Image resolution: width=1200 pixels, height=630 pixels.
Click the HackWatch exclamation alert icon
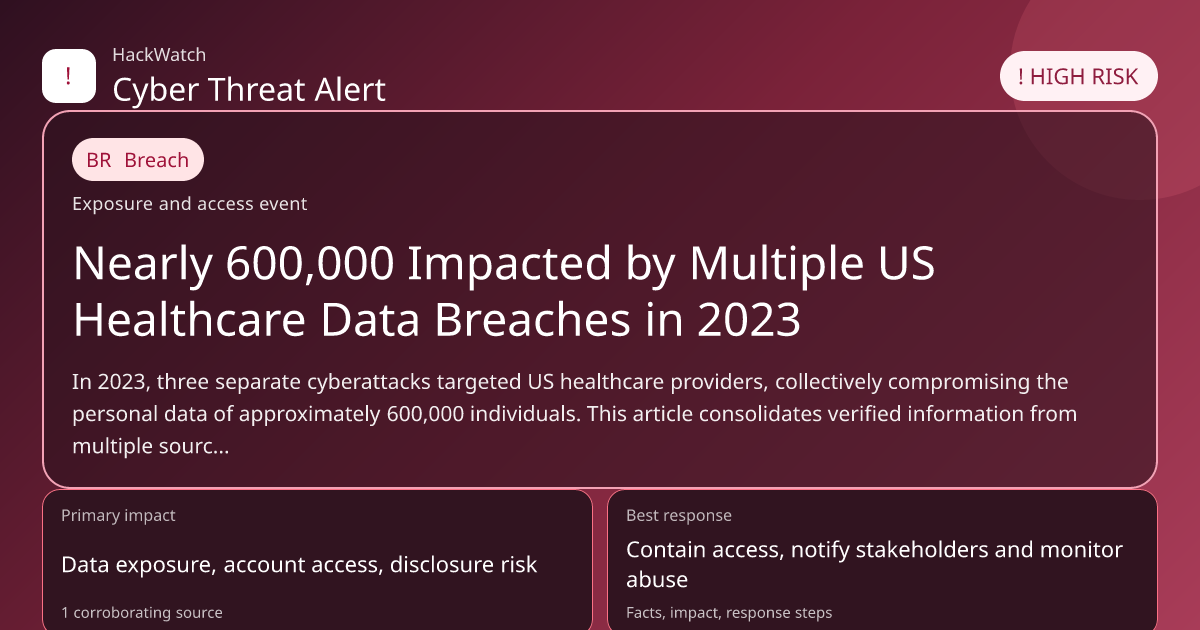(x=68, y=76)
